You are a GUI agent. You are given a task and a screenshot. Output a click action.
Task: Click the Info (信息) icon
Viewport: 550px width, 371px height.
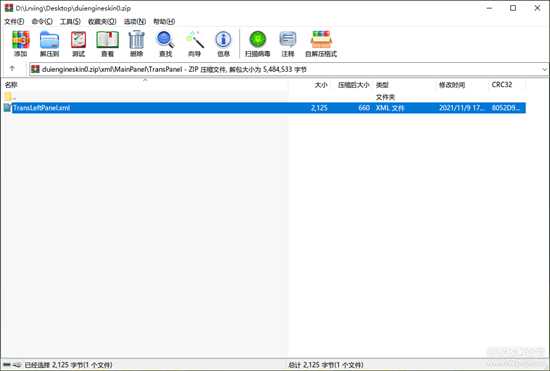[x=223, y=40]
